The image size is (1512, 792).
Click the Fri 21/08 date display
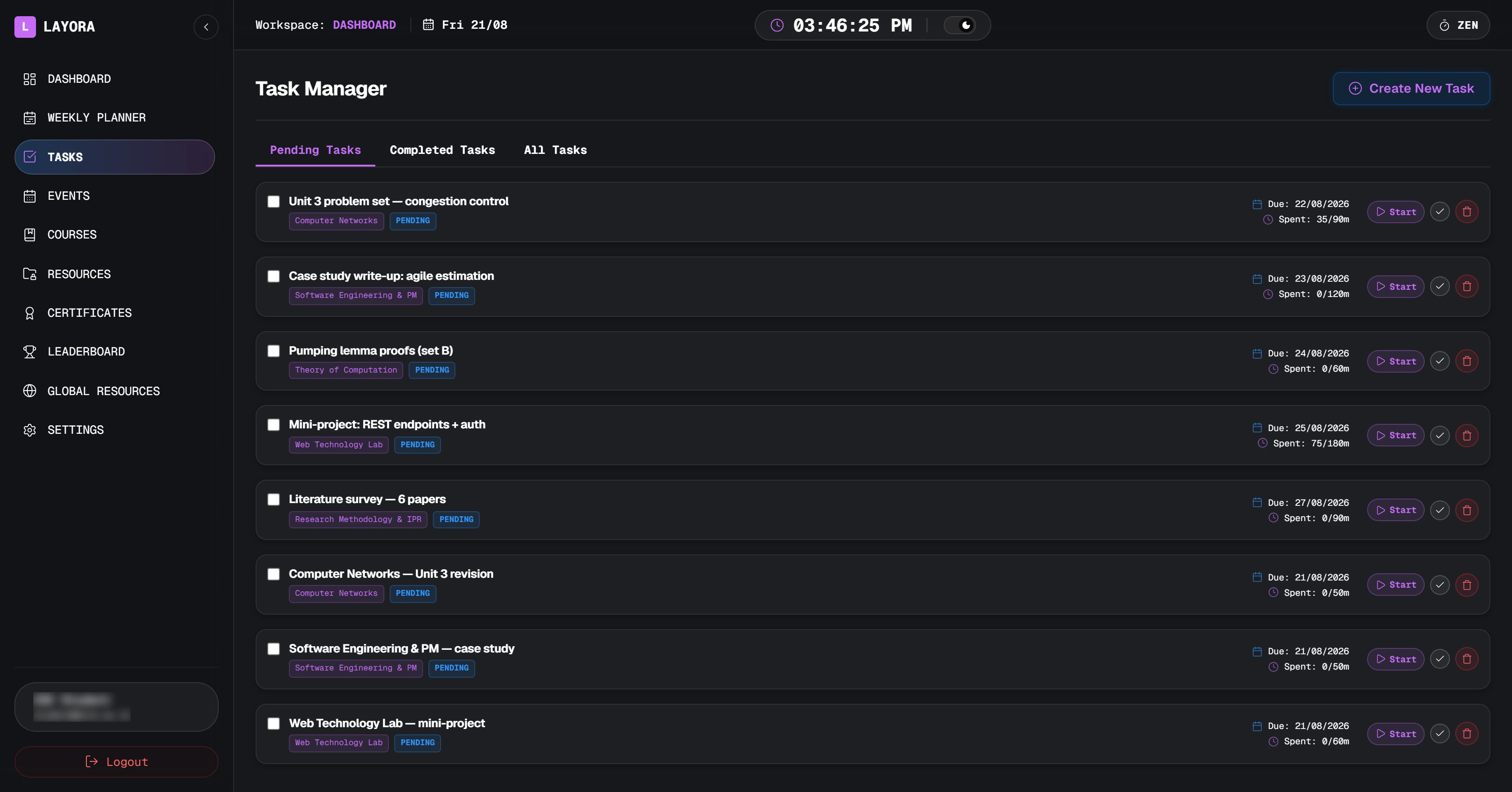pos(465,25)
